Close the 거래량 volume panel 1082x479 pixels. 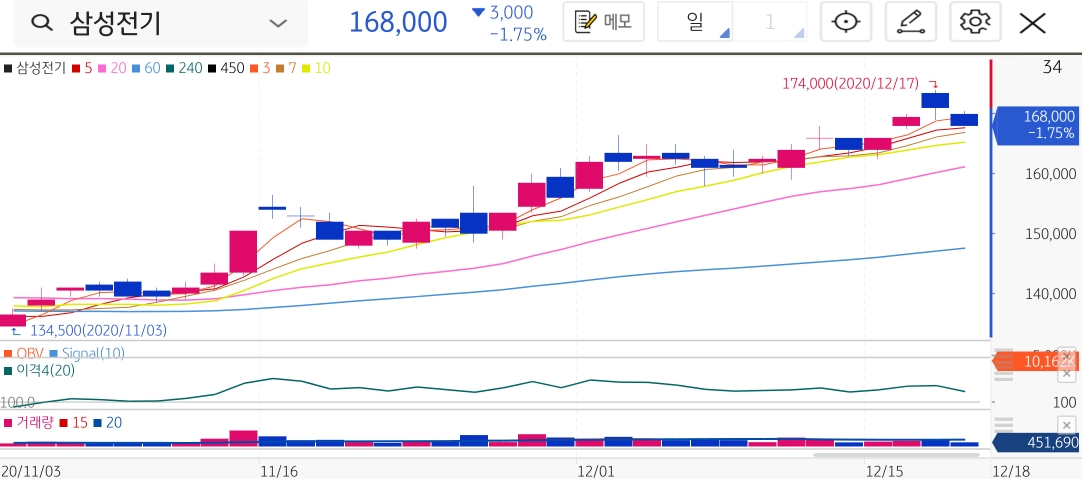pyautogui.click(x=1068, y=424)
